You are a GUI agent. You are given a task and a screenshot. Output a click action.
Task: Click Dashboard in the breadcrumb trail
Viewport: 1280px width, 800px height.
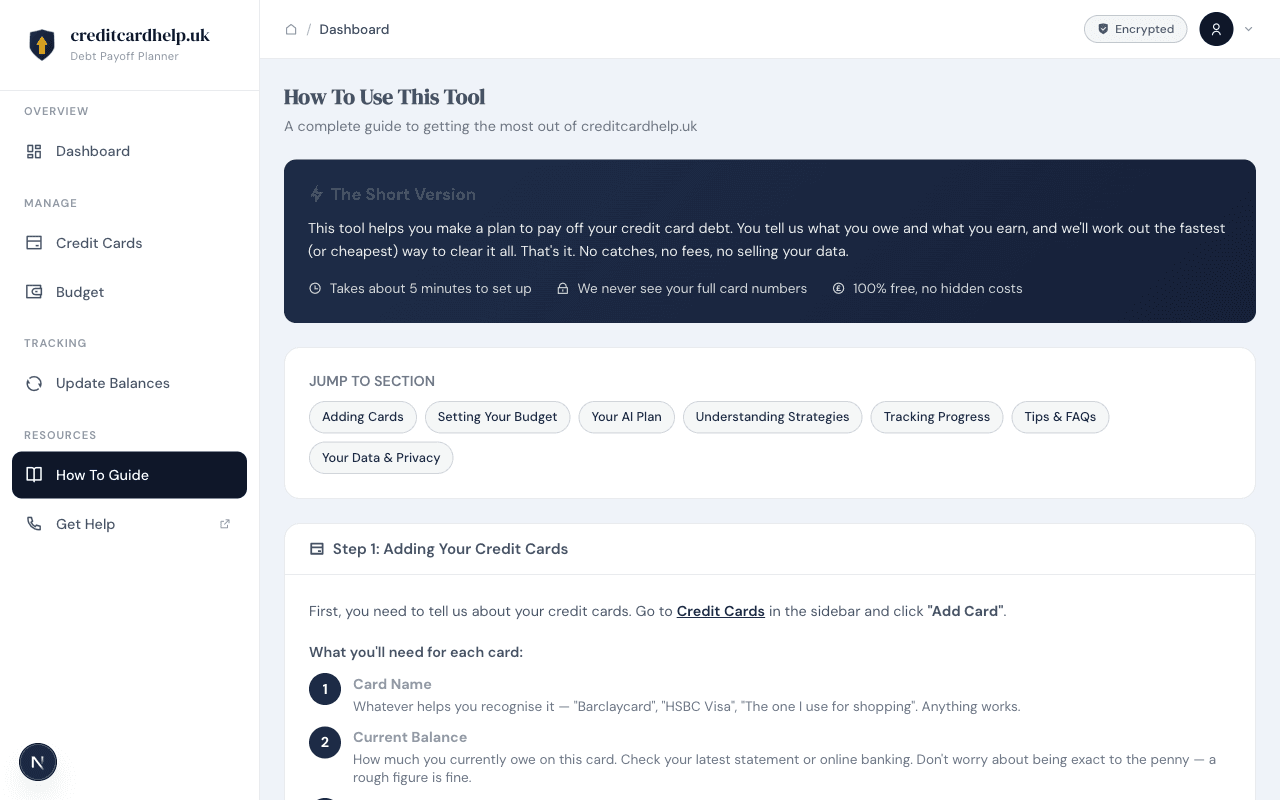[354, 29]
